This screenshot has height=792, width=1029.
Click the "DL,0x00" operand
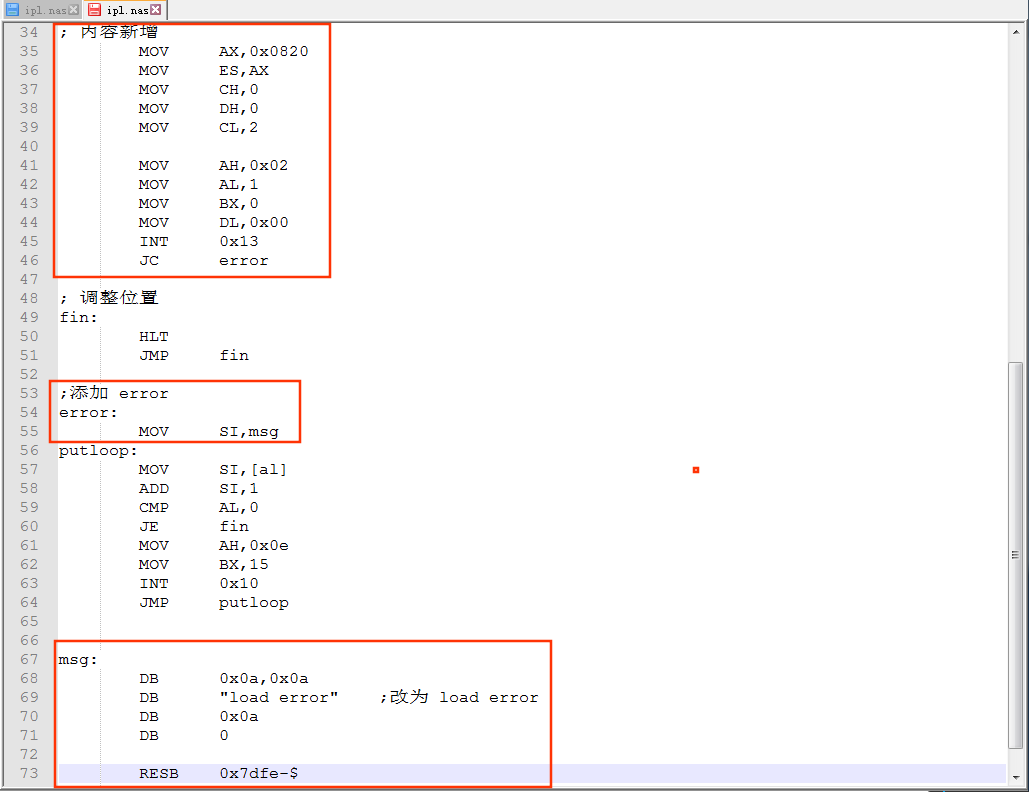click(253, 222)
